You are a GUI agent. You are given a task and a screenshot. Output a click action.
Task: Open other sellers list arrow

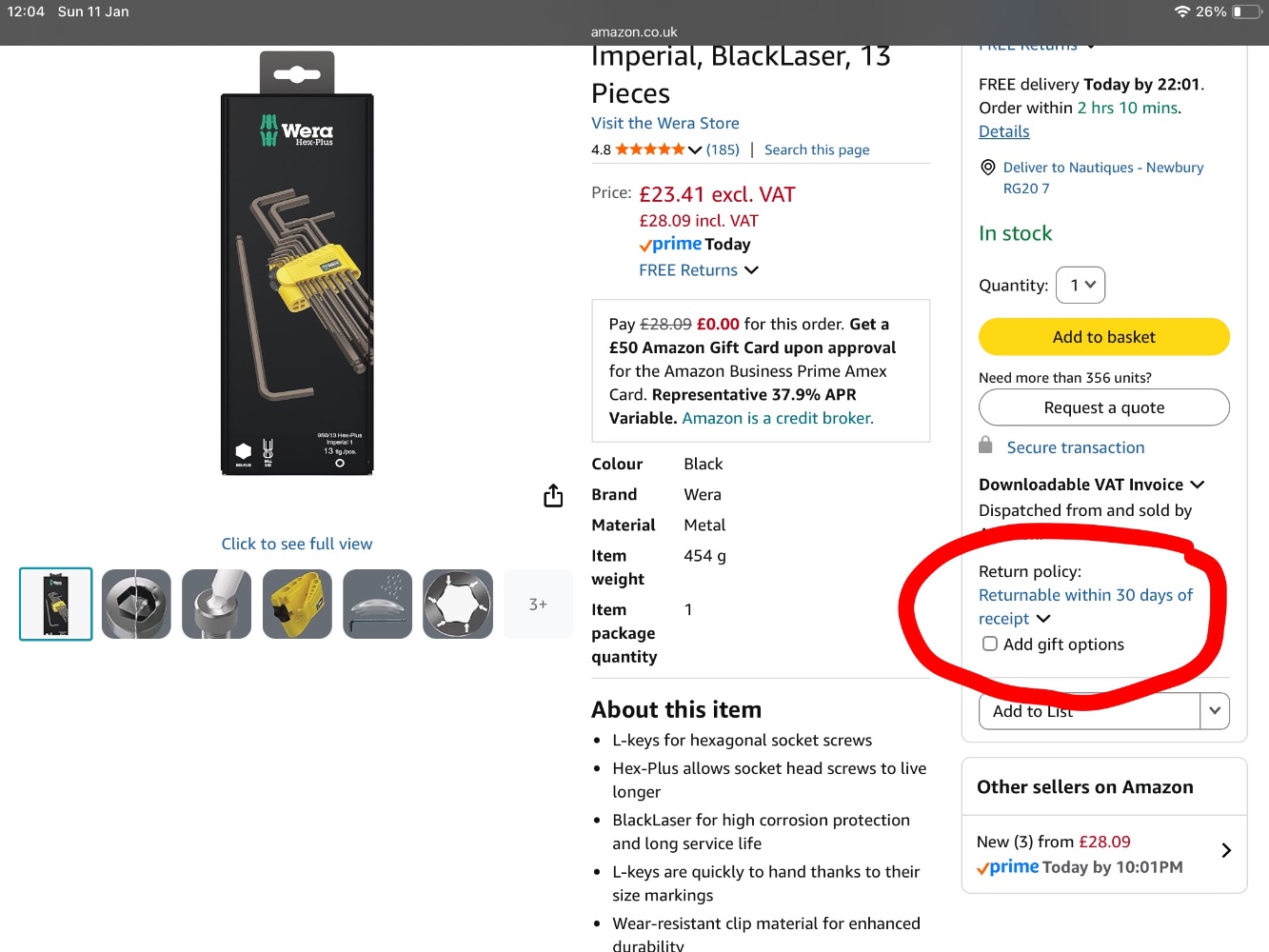click(x=1226, y=850)
